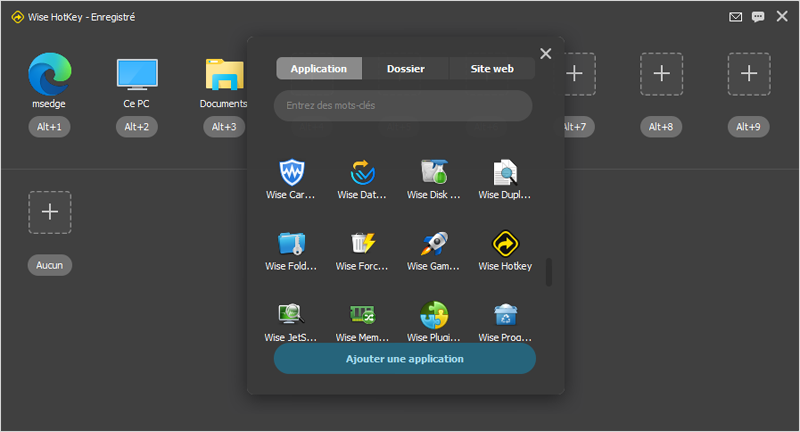The image size is (800, 432).
Task: Close the application picker popup
Action: pyautogui.click(x=545, y=54)
